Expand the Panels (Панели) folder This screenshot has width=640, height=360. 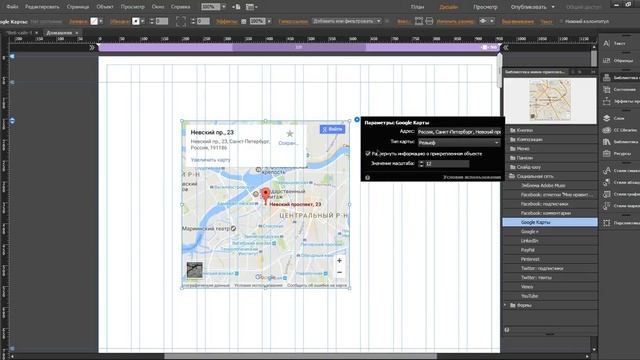coord(513,158)
